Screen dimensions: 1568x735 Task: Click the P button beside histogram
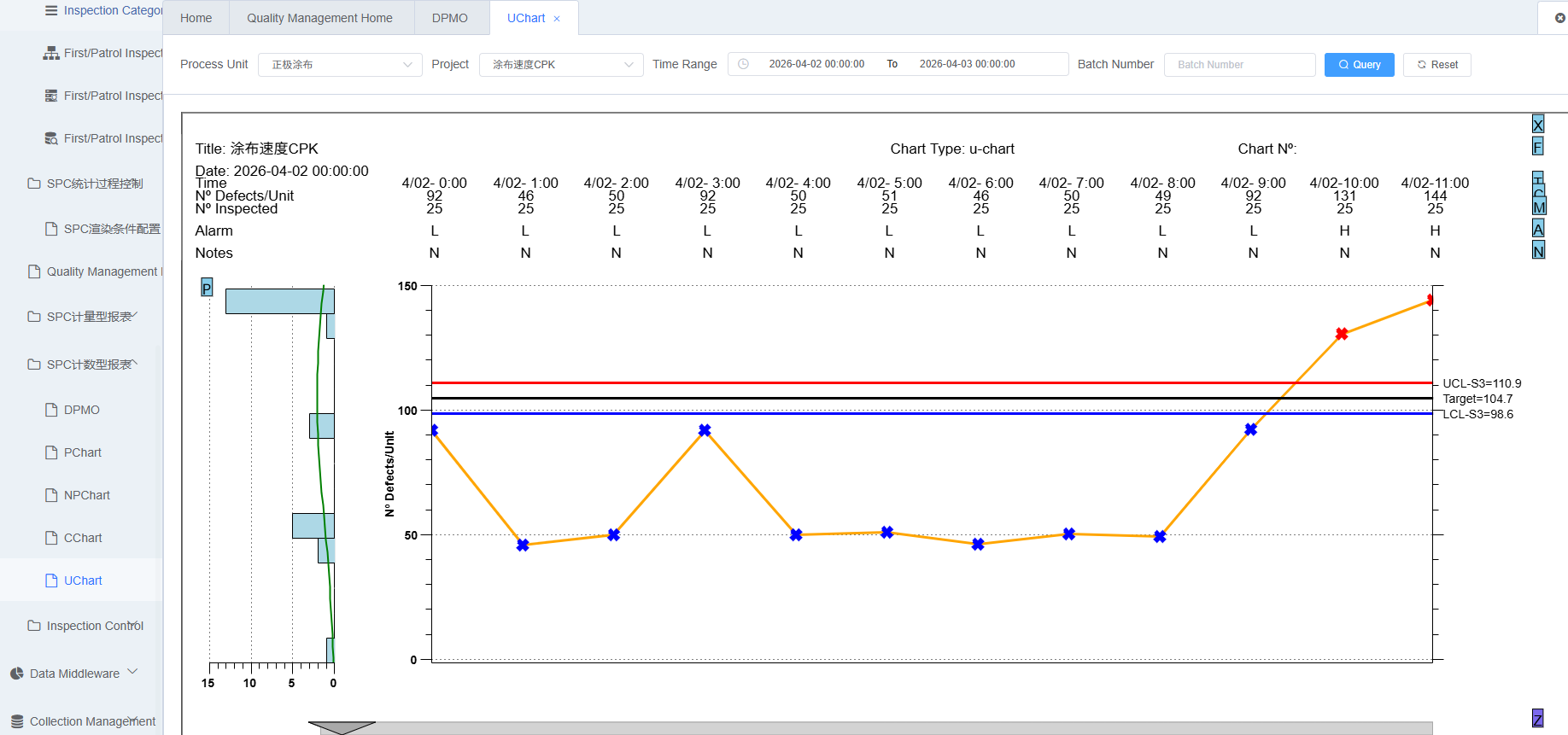pos(207,288)
